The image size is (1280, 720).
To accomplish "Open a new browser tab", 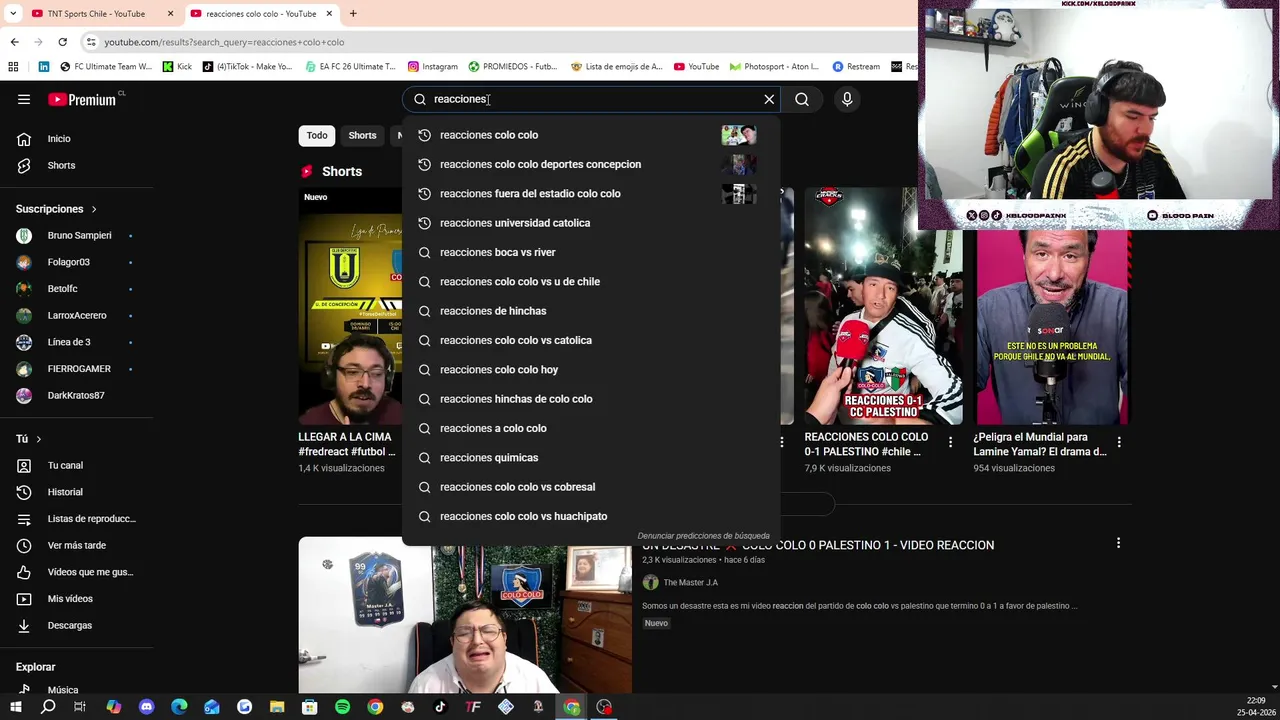I will pos(353,14).
